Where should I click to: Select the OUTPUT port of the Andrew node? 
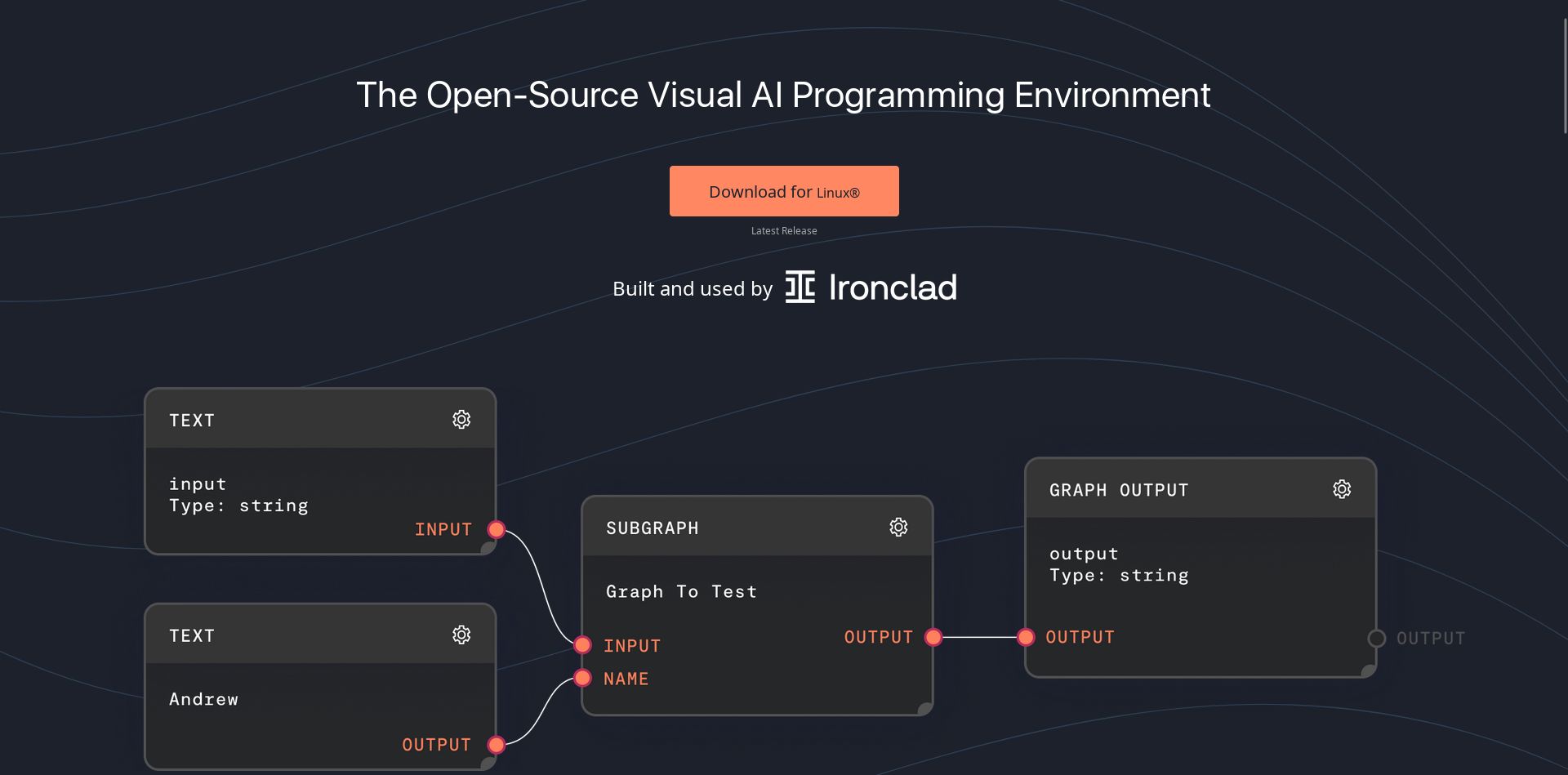click(496, 744)
